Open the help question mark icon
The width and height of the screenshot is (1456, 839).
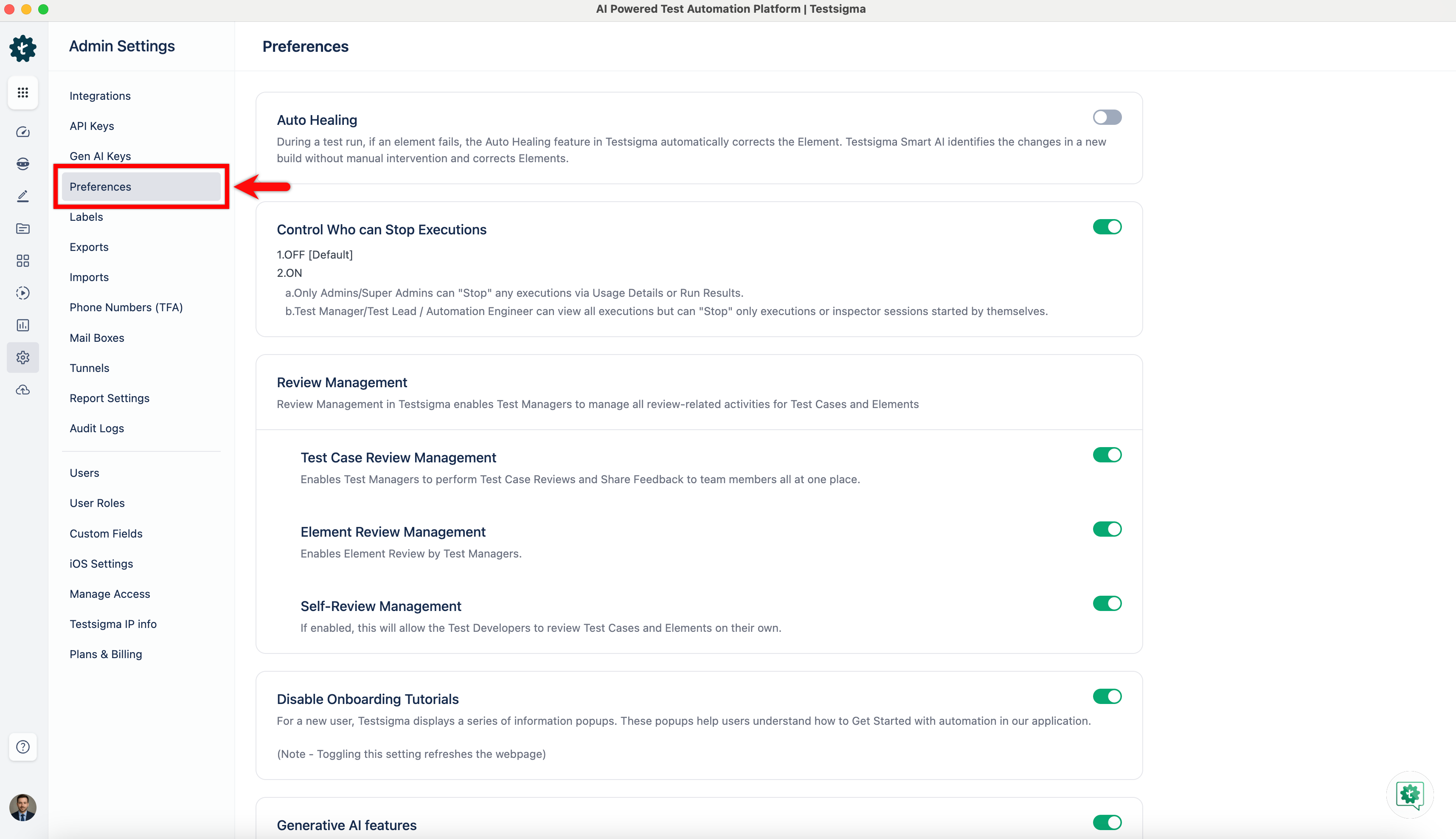pyautogui.click(x=23, y=747)
